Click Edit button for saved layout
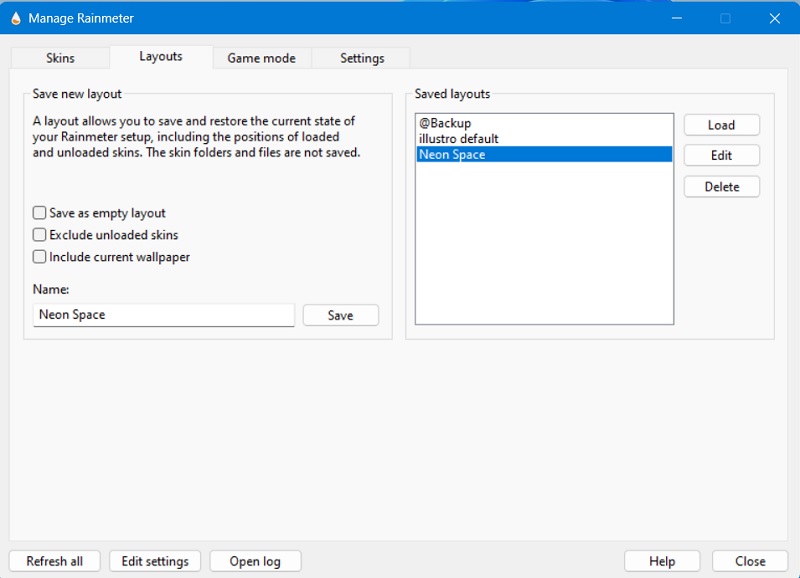 721,156
